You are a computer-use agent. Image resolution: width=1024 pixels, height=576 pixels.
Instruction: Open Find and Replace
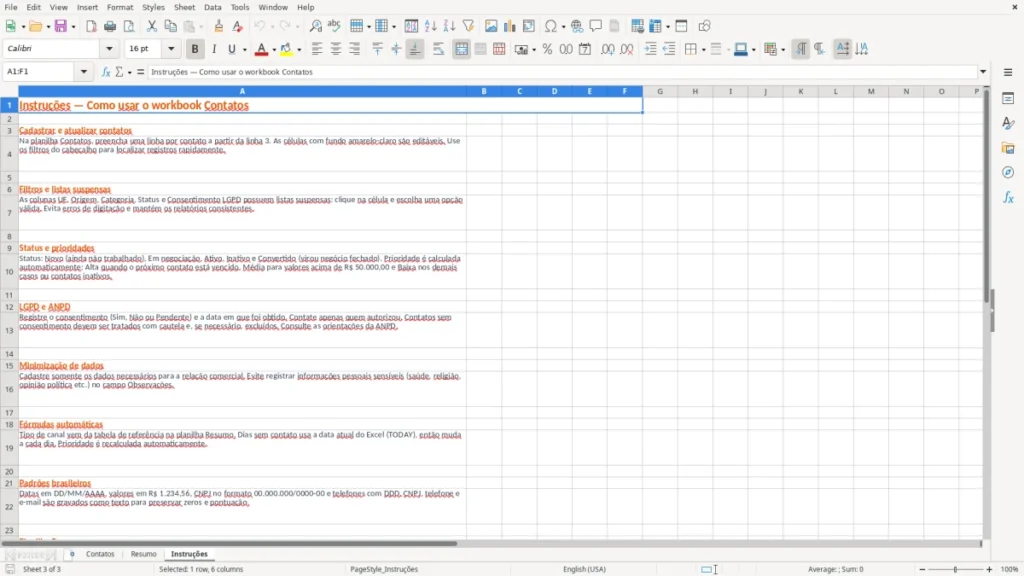(315, 26)
